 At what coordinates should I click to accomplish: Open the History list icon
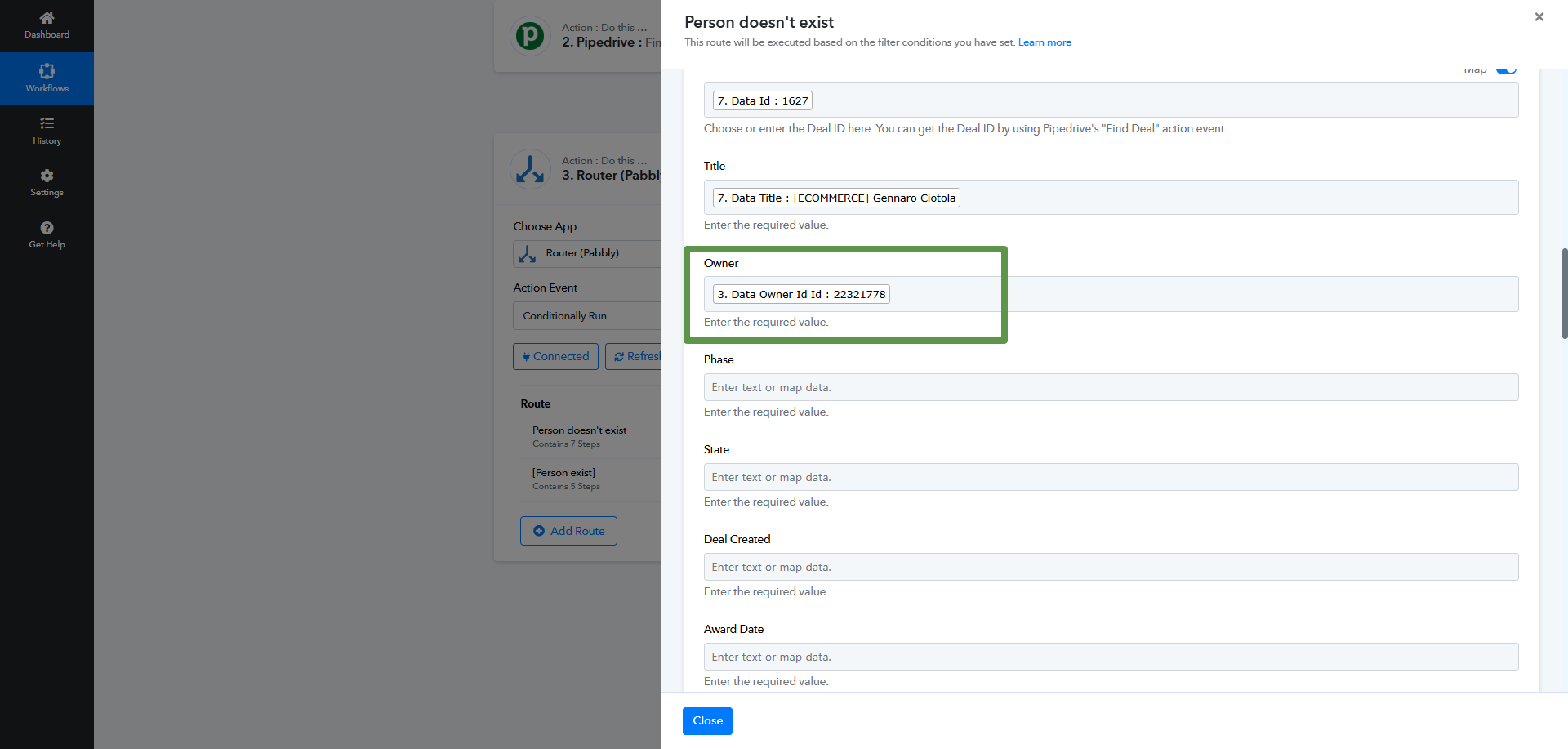[x=47, y=124]
